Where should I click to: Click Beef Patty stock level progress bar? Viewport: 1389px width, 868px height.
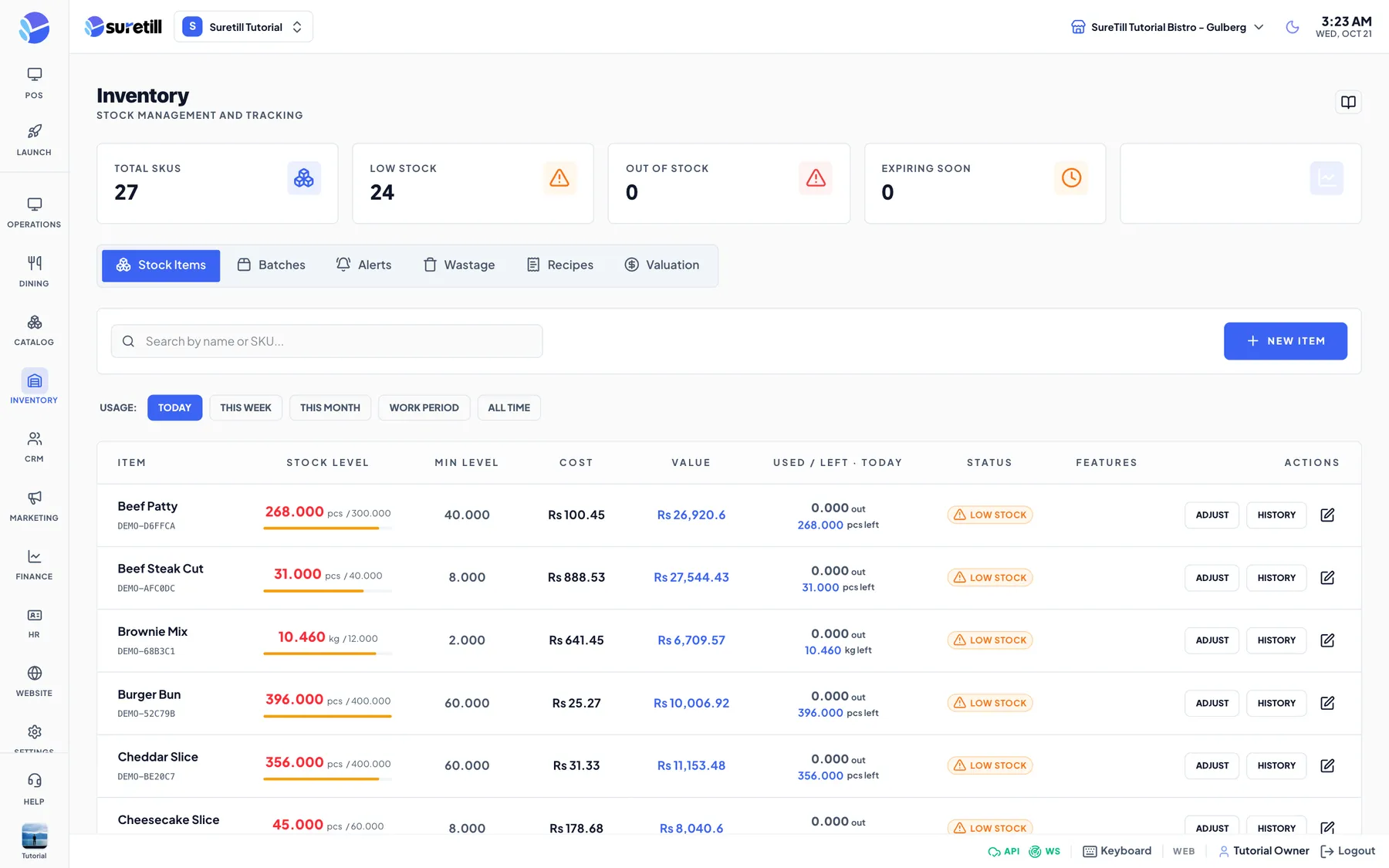[x=327, y=529]
